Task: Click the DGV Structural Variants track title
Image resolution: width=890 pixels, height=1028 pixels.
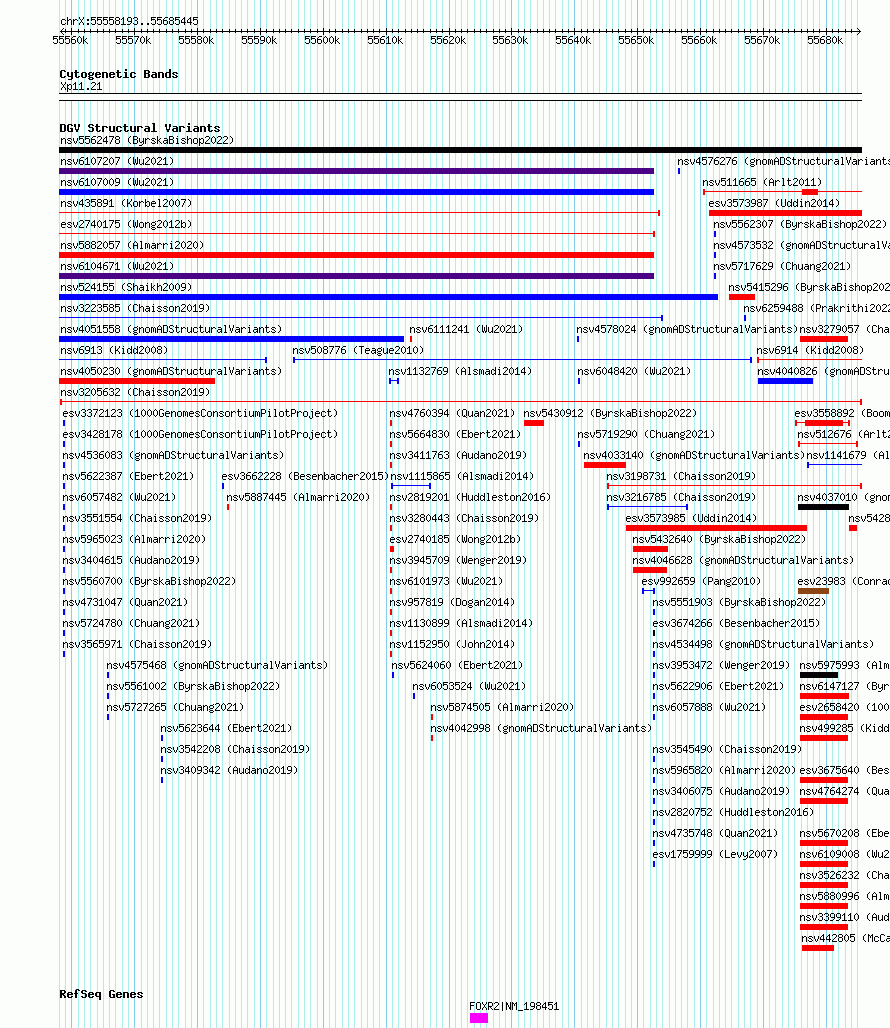Action: pos(140,128)
